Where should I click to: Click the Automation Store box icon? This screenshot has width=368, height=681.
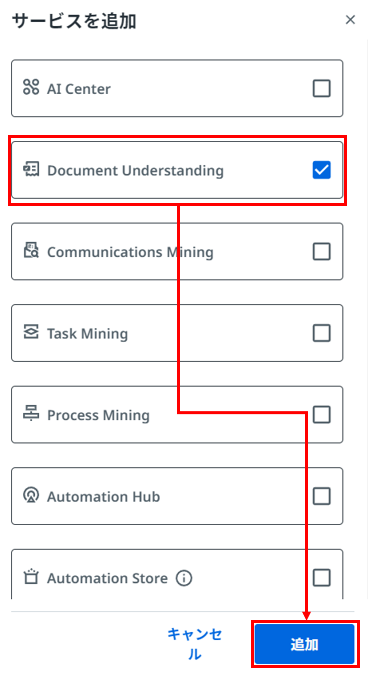[x=31, y=577]
